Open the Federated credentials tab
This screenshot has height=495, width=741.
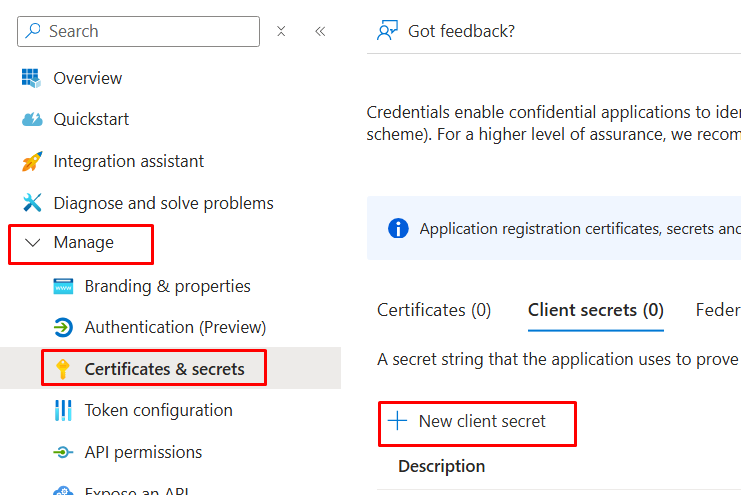coord(717,310)
